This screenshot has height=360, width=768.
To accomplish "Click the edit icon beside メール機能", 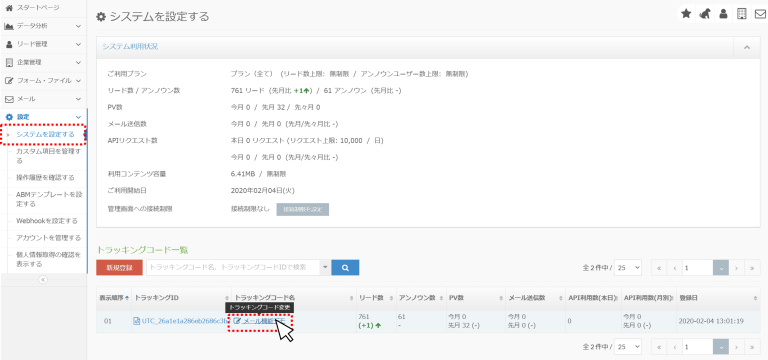I will click(237, 321).
